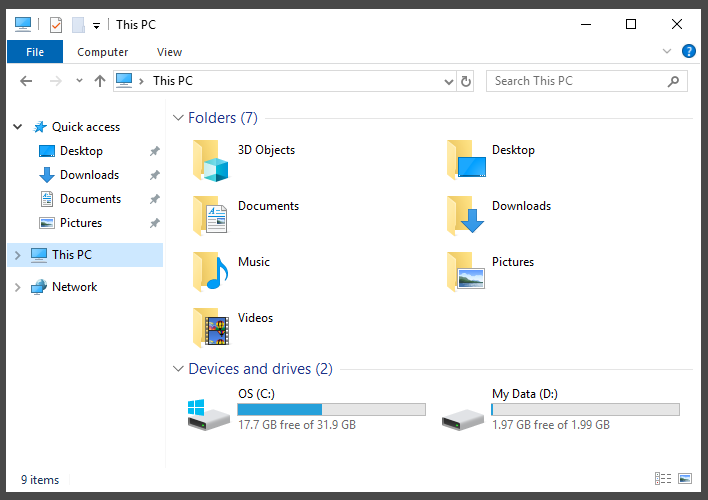Switch to details view in status bar

point(662,480)
